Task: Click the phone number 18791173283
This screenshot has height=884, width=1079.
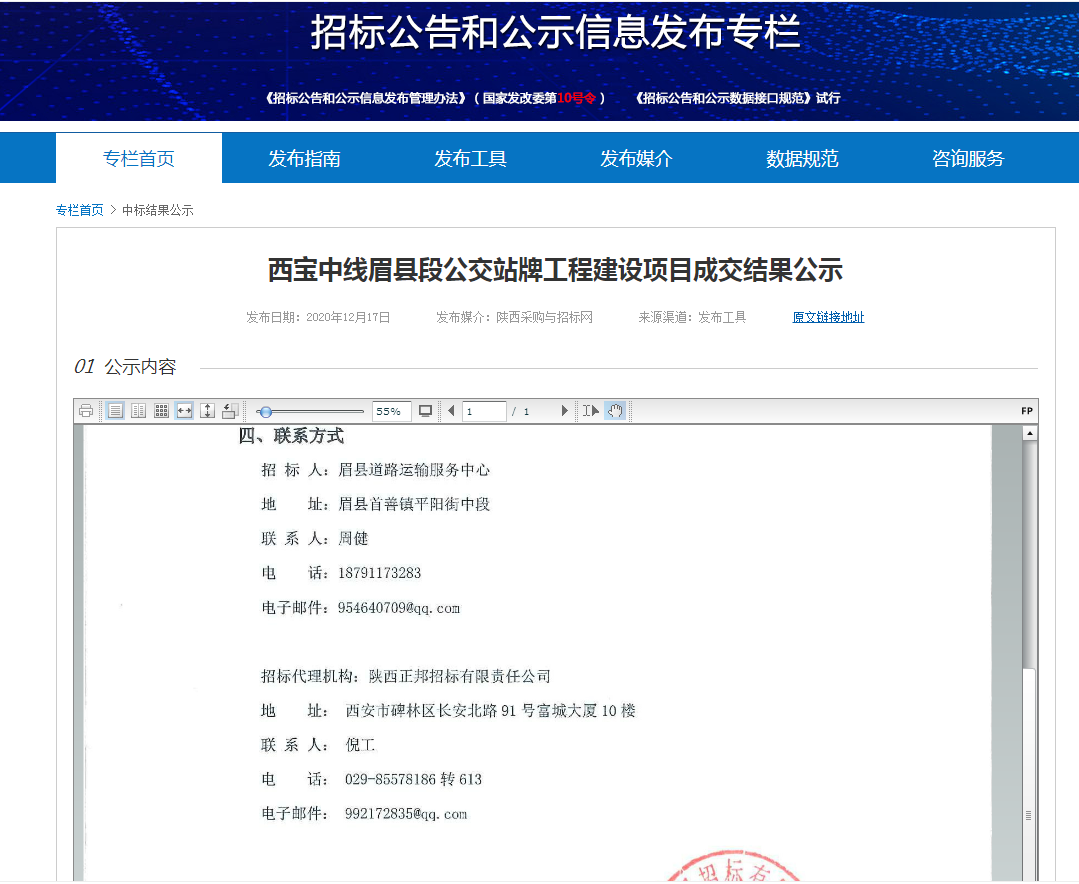Action: pyautogui.click(x=379, y=573)
